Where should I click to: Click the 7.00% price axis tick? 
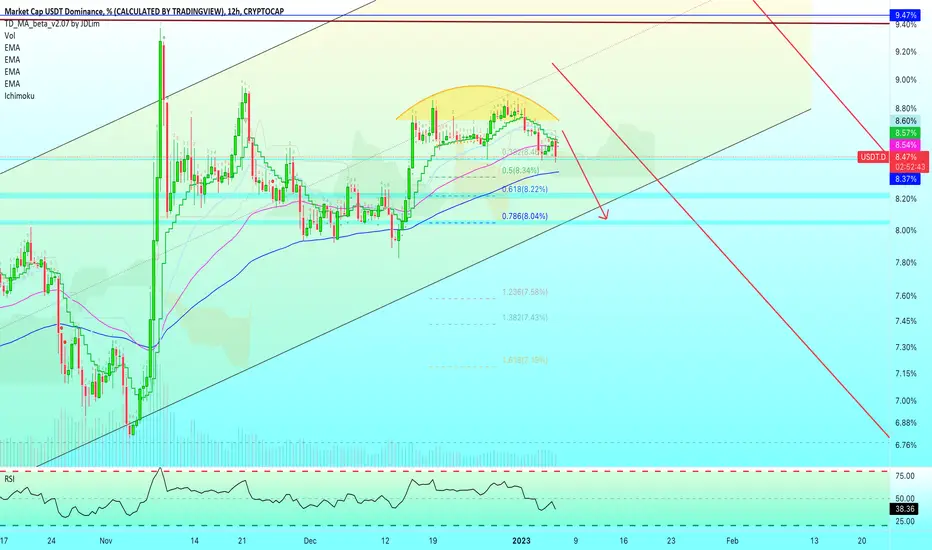tap(905, 401)
